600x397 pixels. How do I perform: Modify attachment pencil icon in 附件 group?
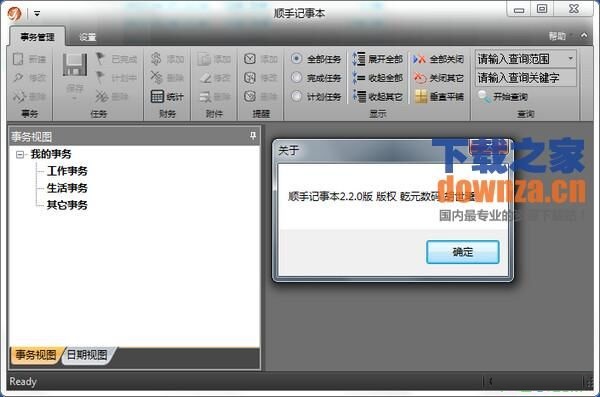point(205,78)
